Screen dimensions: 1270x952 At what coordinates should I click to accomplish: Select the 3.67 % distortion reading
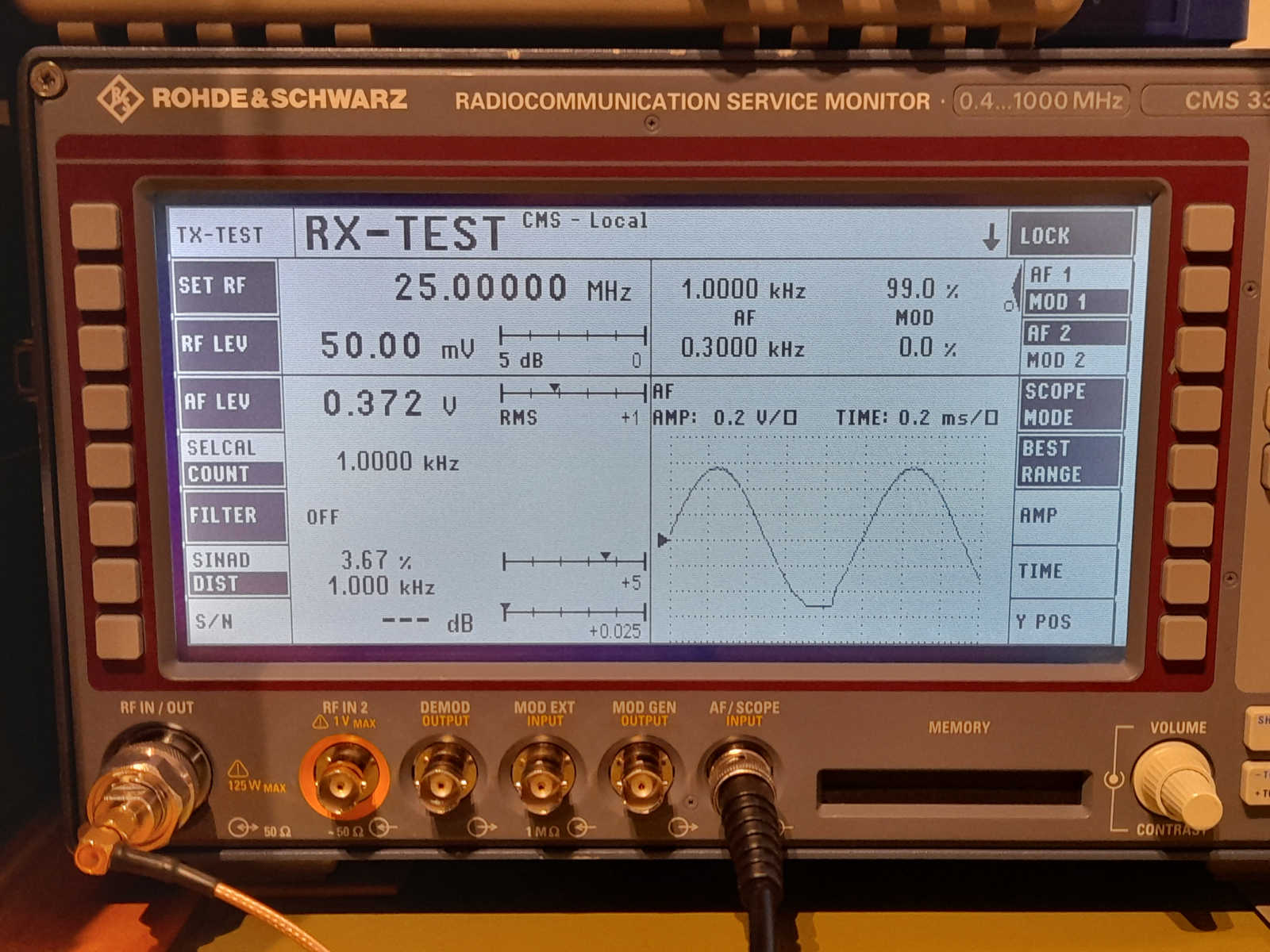(376, 560)
